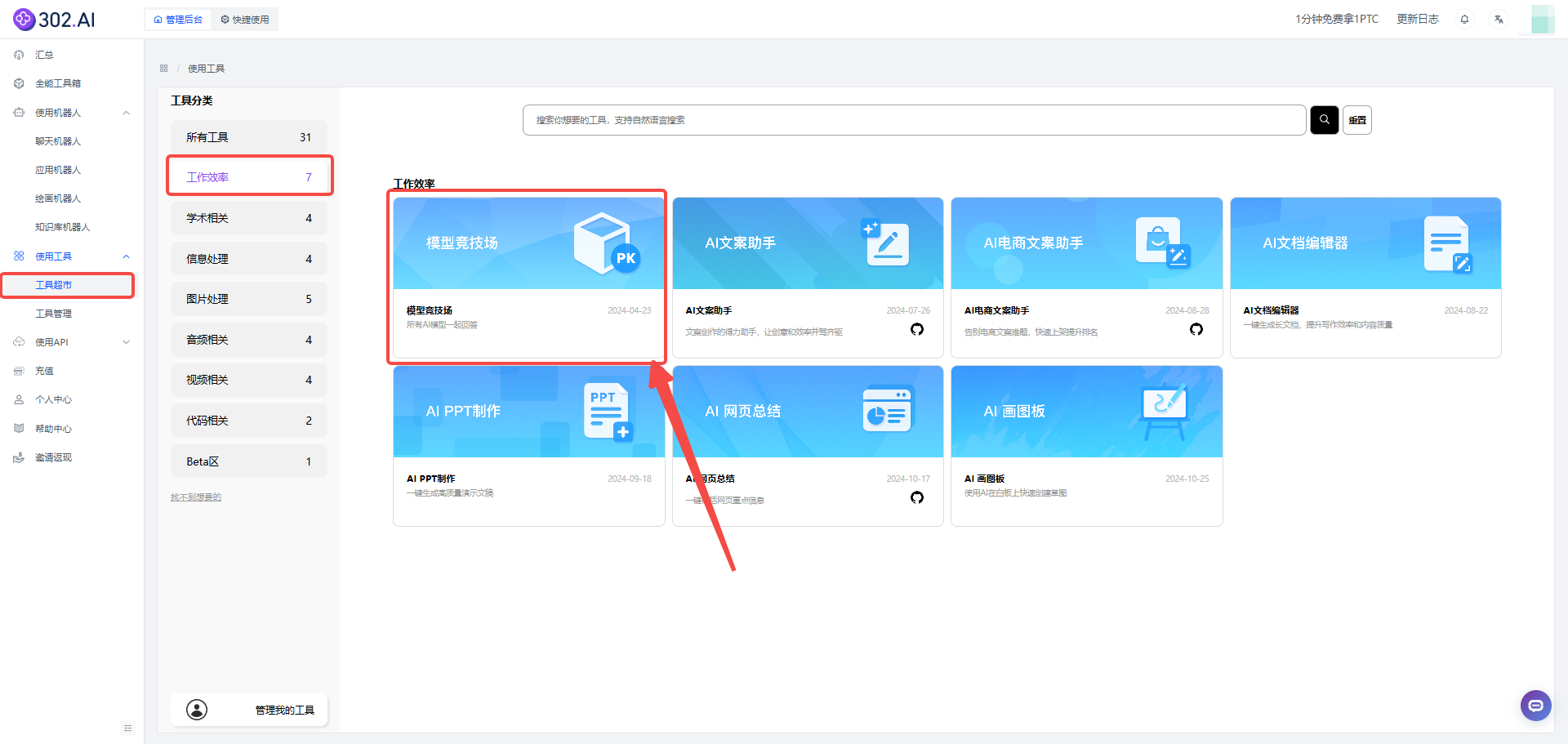Click the AI 网页总结 browser chart icon

pos(889,408)
